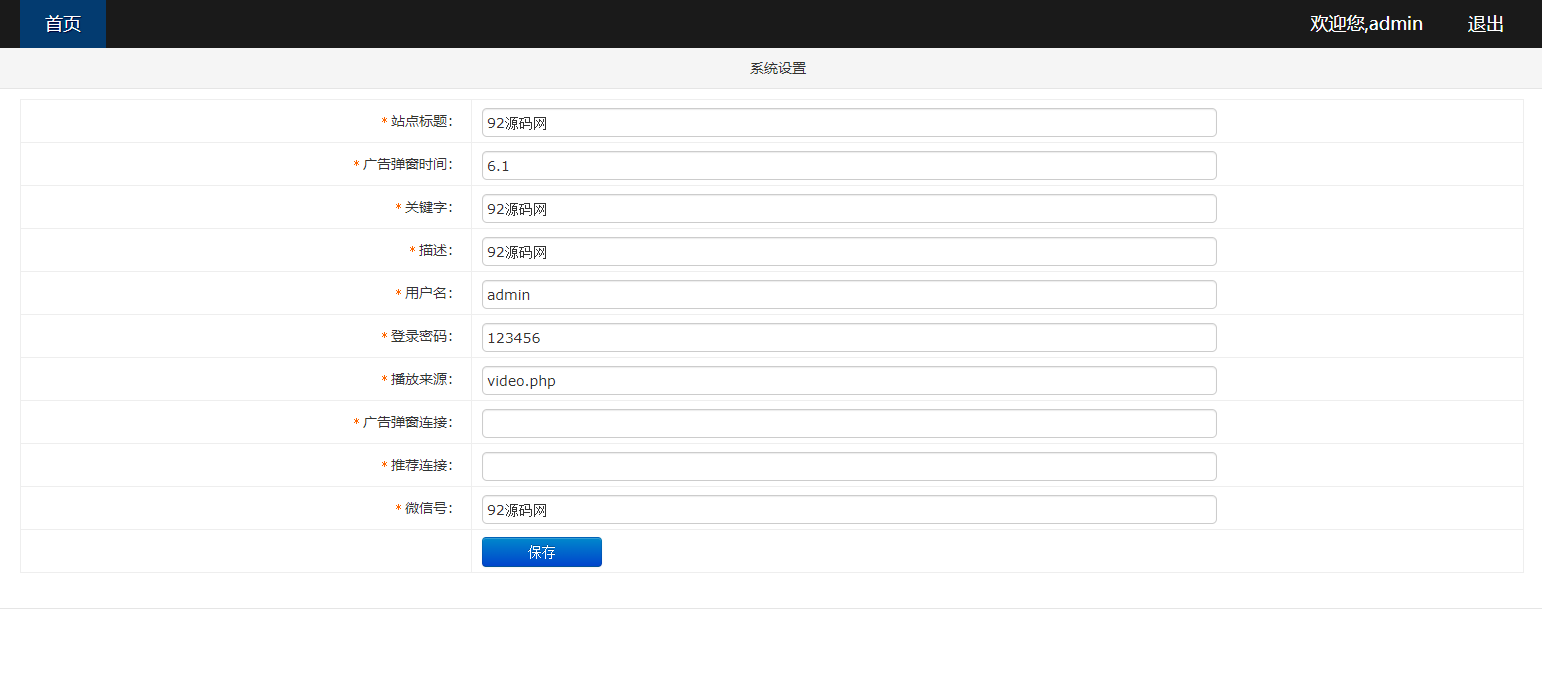Viewport: 1542px width, 688px height.
Task: Click the 推荐连接 label
Action: tap(421, 465)
